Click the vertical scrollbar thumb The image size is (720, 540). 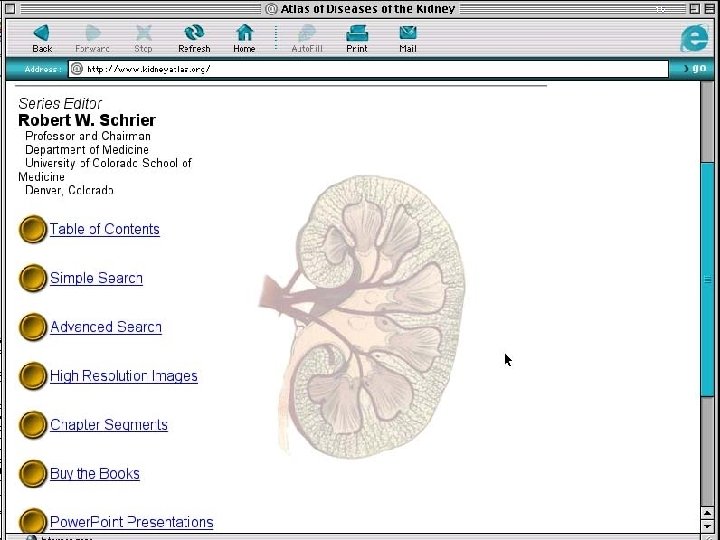pos(708,279)
